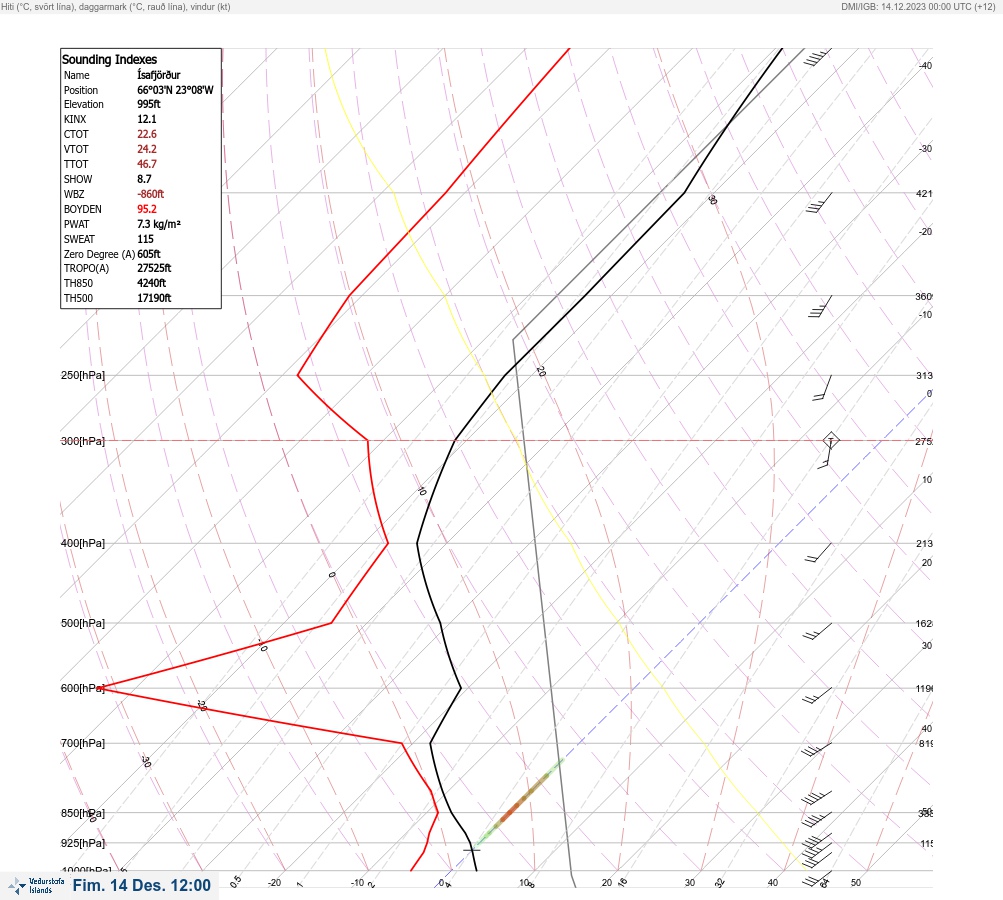The width and height of the screenshot is (1003, 900).
Task: Click the '925[hPa]' pressure label
Action: (x=83, y=843)
